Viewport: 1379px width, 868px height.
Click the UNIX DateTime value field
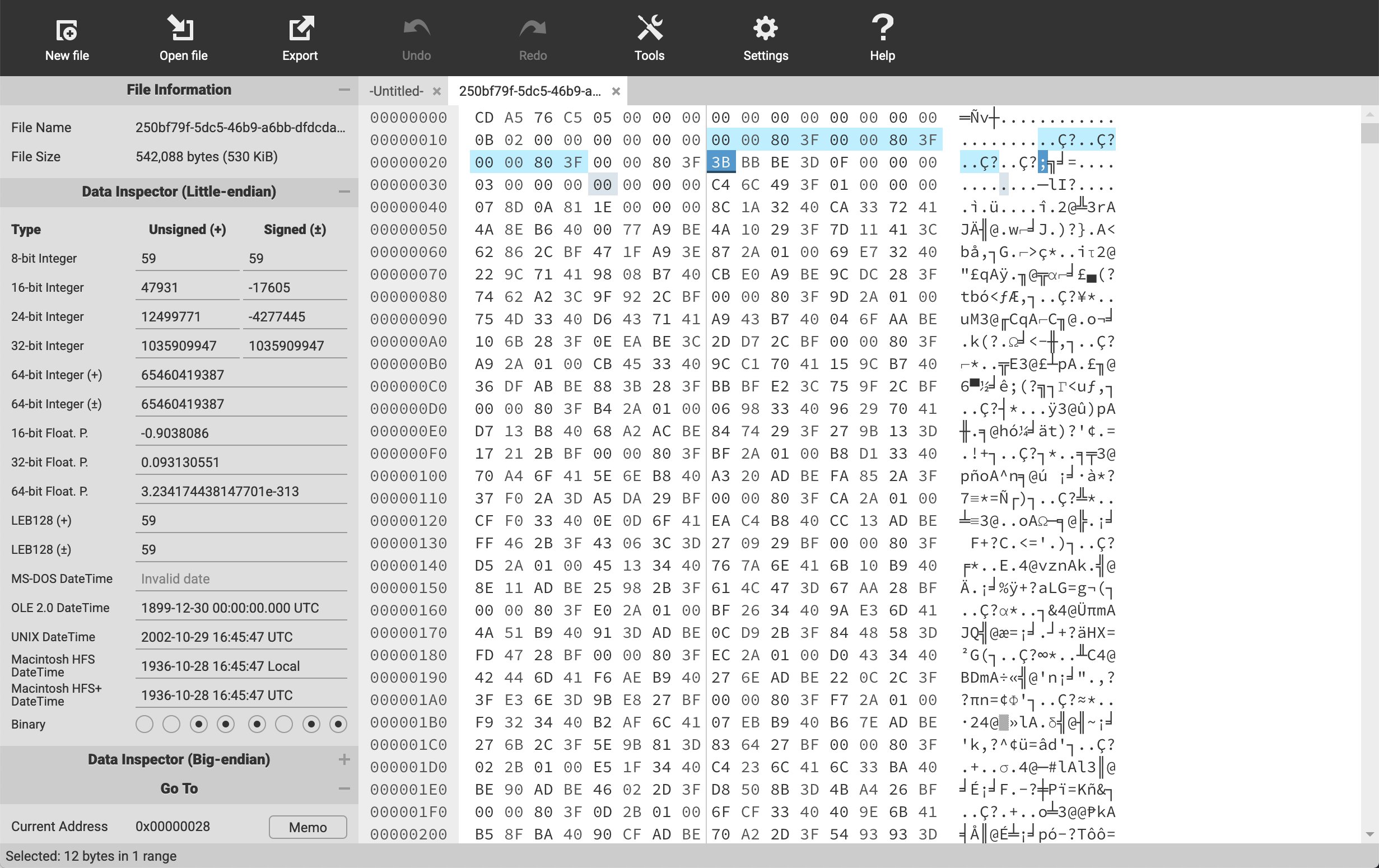(241, 637)
